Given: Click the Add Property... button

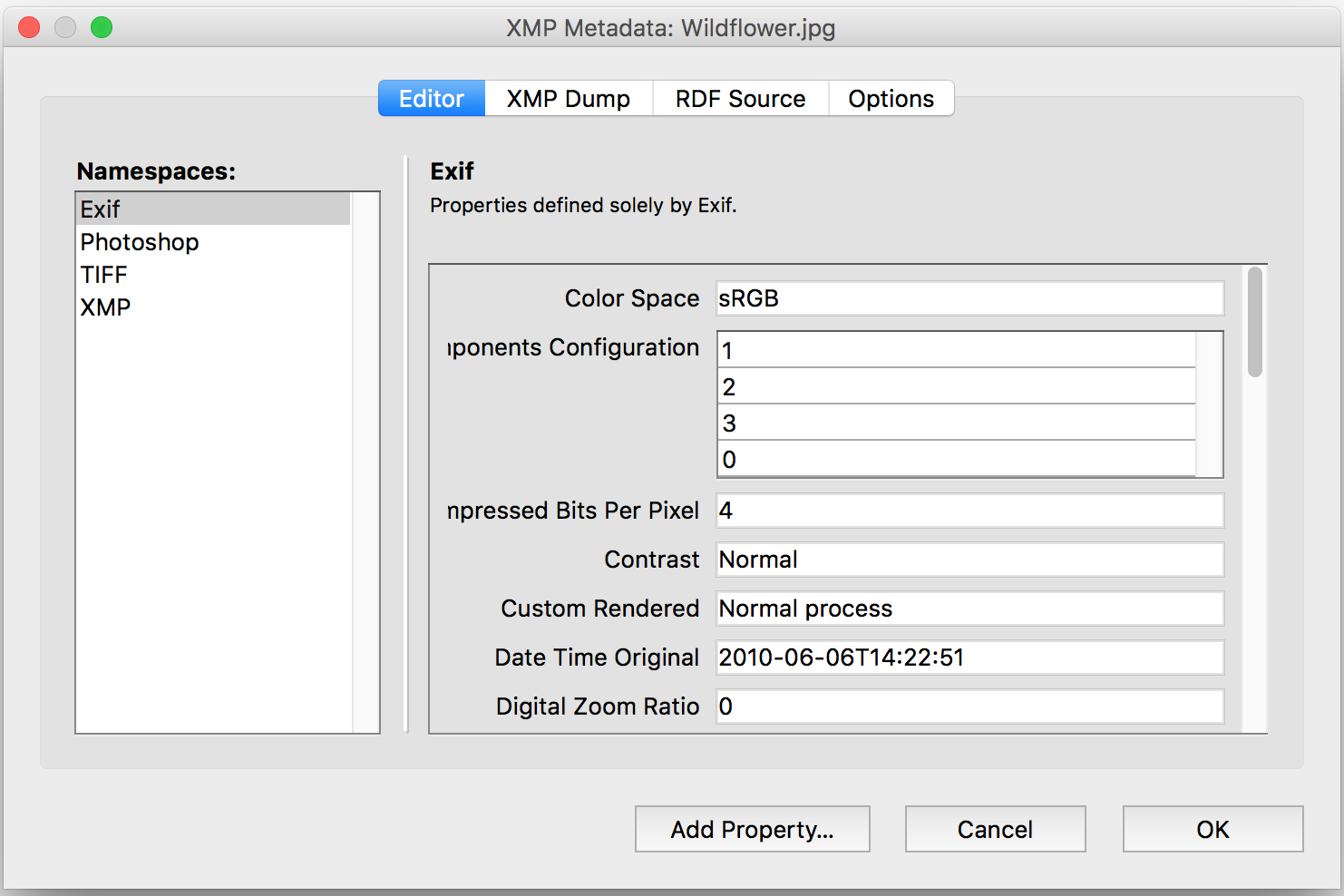Looking at the screenshot, I should (x=753, y=829).
